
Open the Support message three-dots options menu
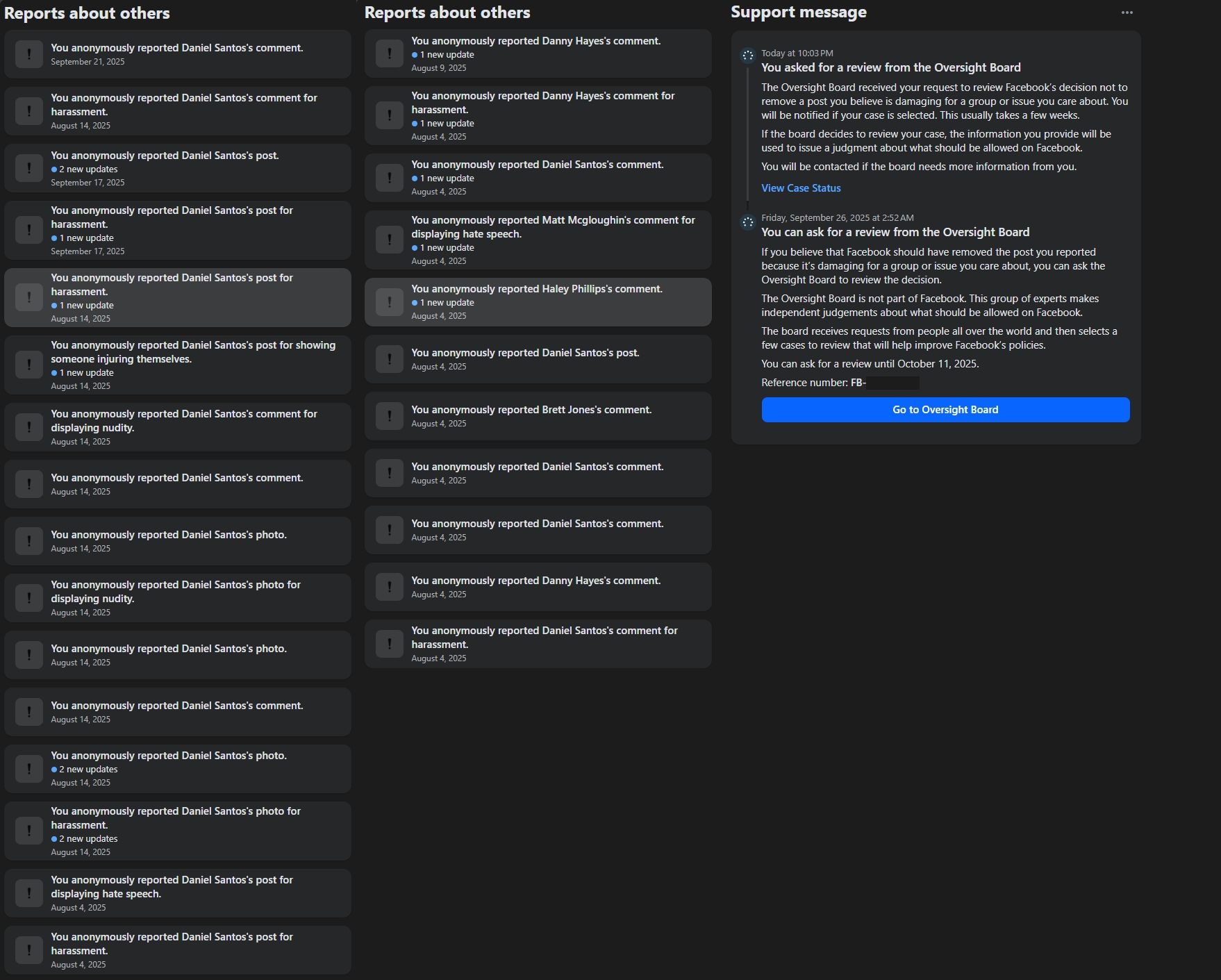[1127, 13]
